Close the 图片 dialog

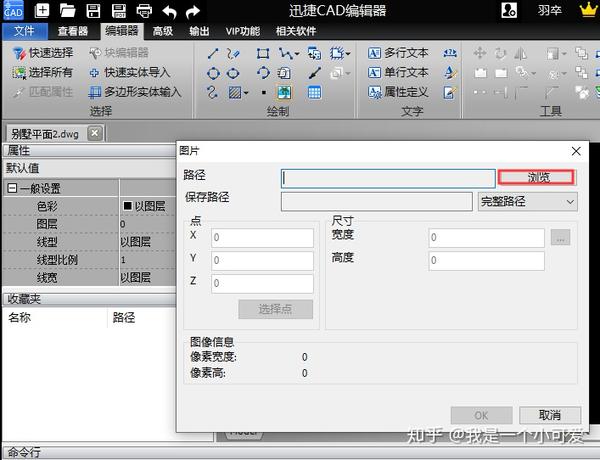(x=576, y=151)
